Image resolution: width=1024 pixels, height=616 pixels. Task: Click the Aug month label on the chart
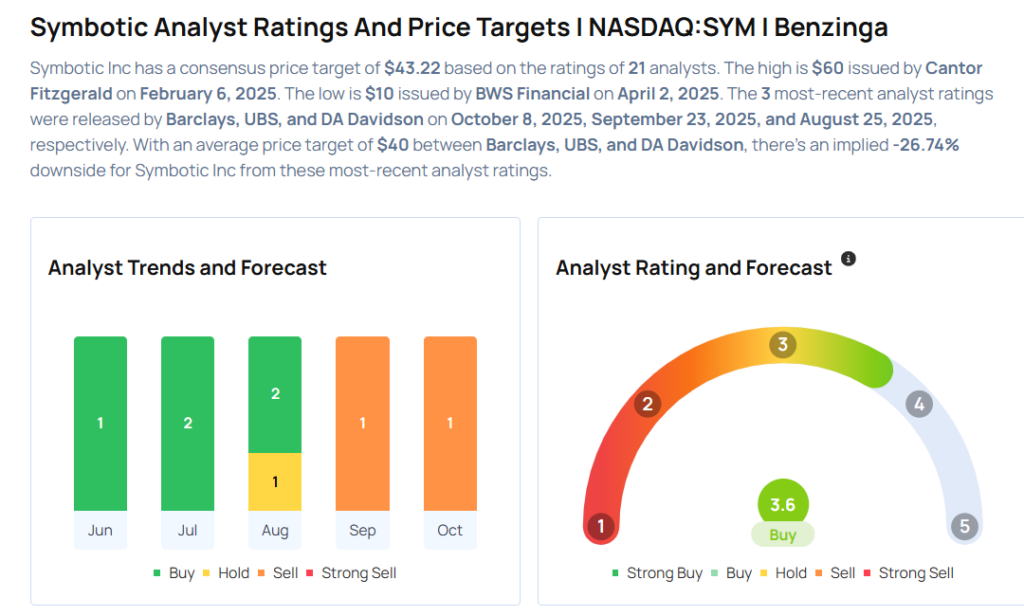tap(275, 530)
